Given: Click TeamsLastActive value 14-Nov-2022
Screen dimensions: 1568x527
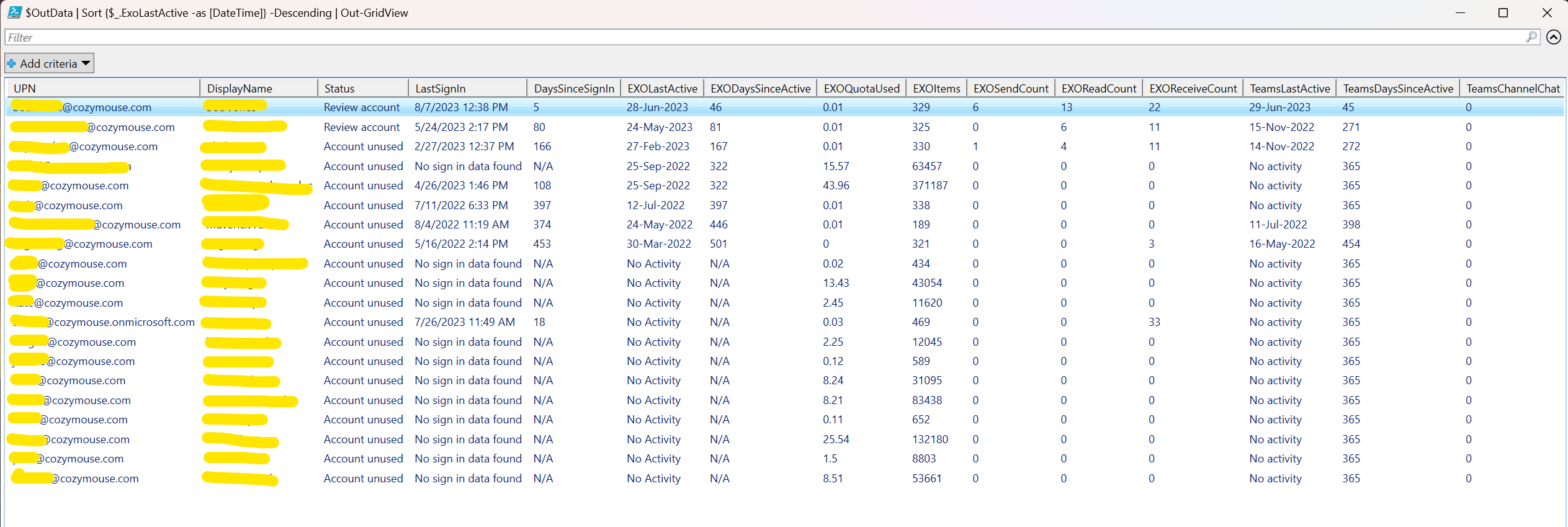Looking at the screenshot, I should coord(1281,146).
